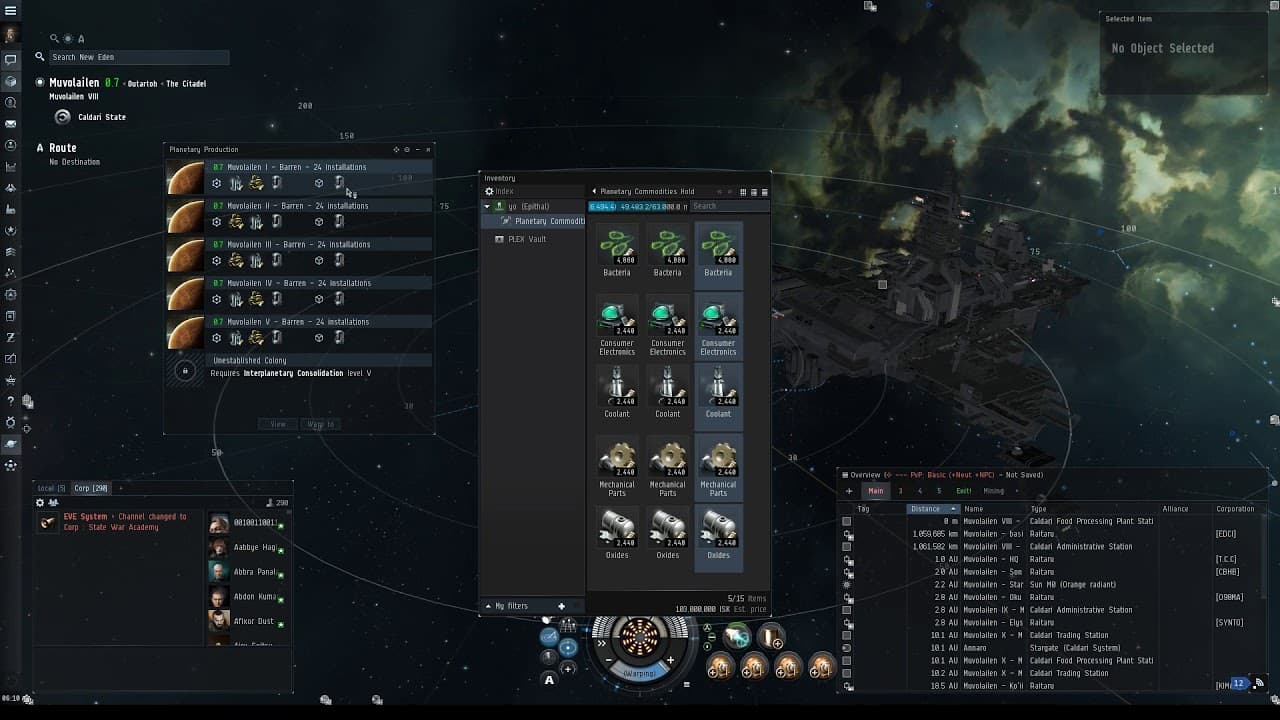Select Aabbye Hagi in the corp member list
The height and width of the screenshot is (720, 1280).
point(247,548)
